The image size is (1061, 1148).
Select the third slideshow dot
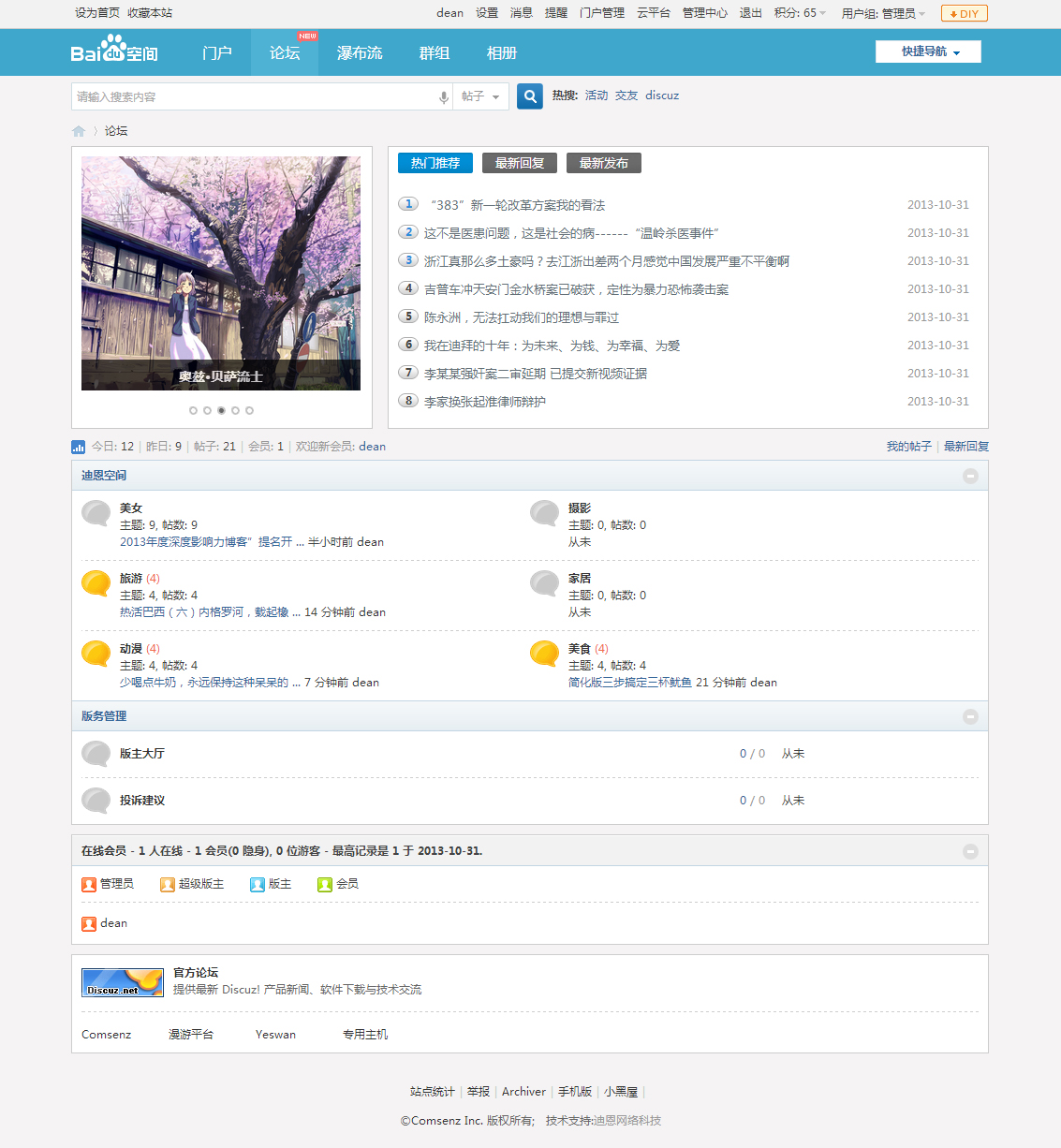pyautogui.click(x=221, y=410)
